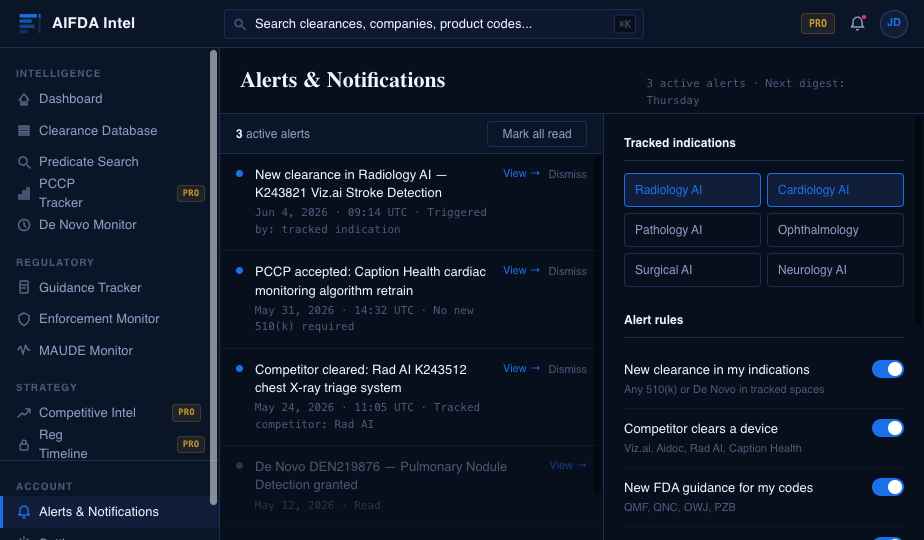Dismiss the Rad AI K243512 alert
The height and width of the screenshot is (540, 924).
tap(567, 369)
